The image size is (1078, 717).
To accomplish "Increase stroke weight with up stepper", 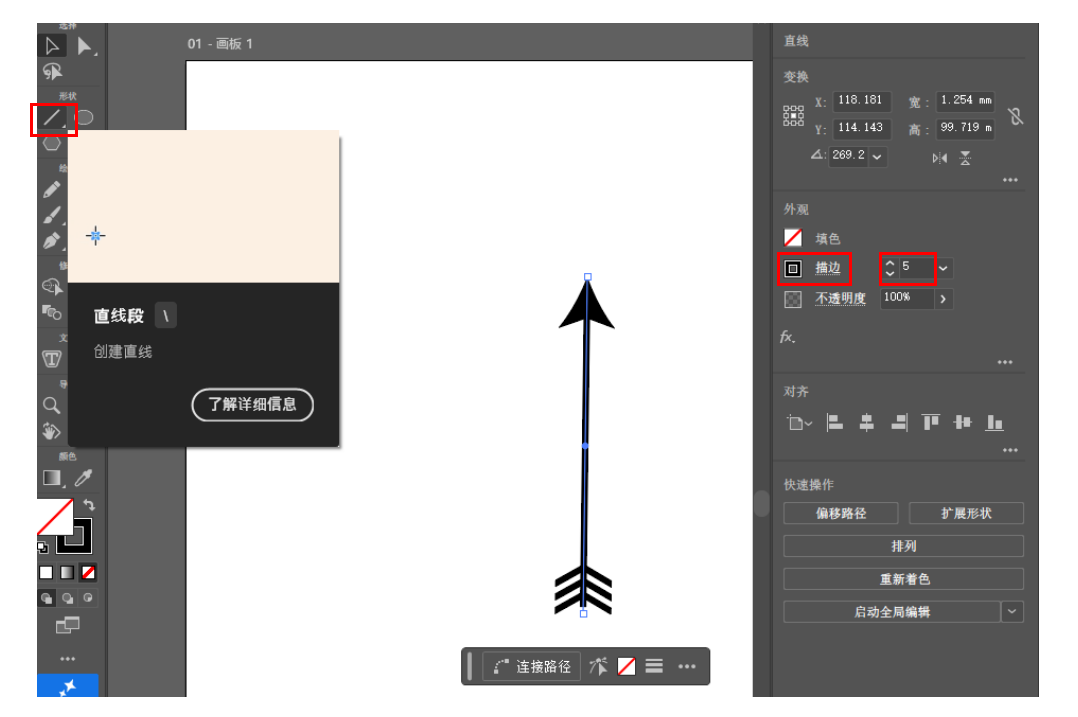I will 890,263.
